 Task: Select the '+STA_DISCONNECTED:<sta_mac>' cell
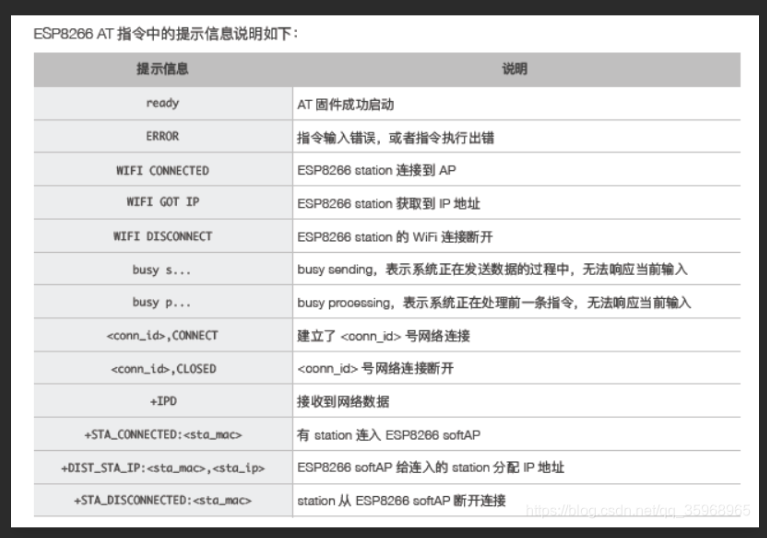[x=162, y=500]
